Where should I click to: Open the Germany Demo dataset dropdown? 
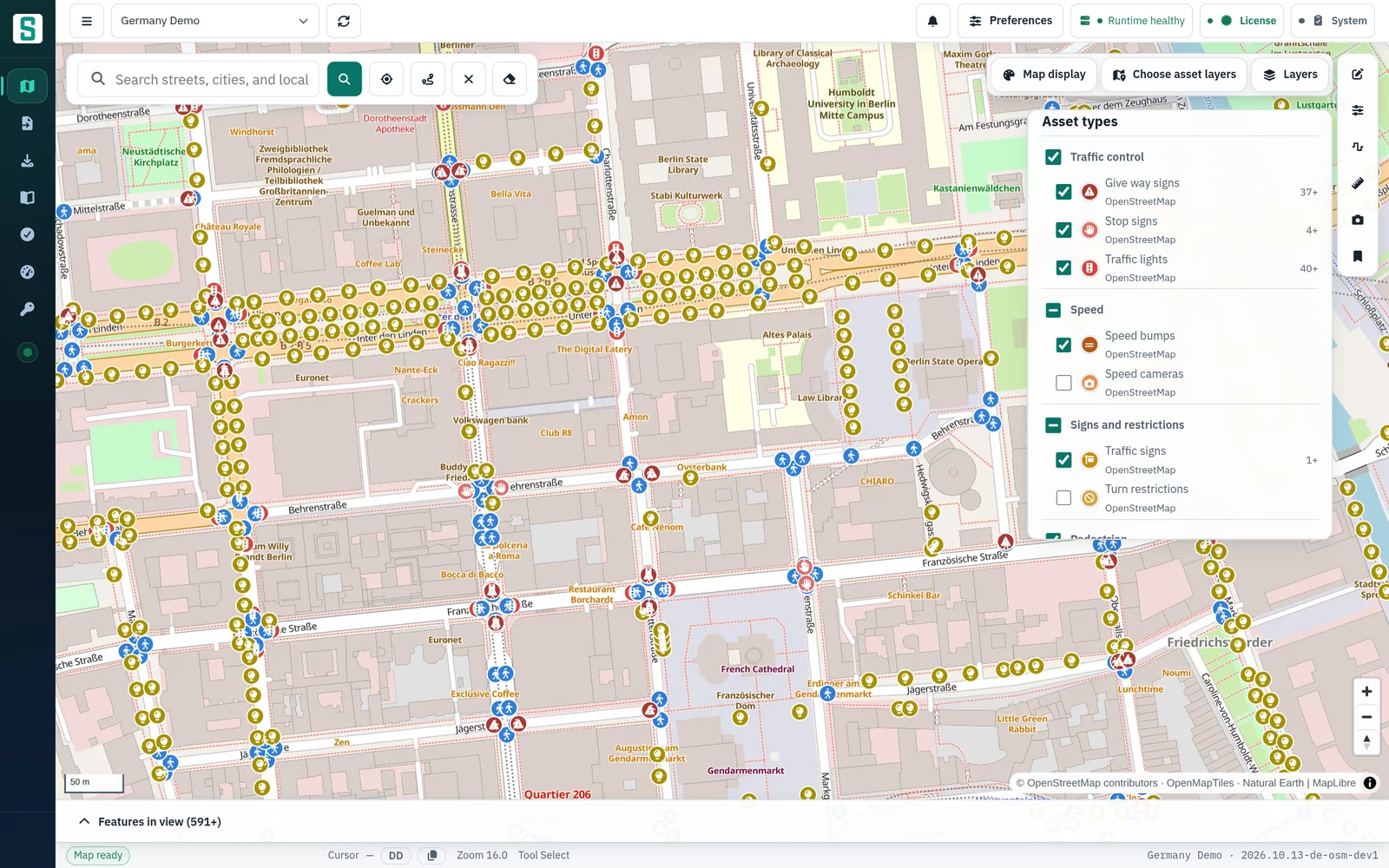[215, 21]
